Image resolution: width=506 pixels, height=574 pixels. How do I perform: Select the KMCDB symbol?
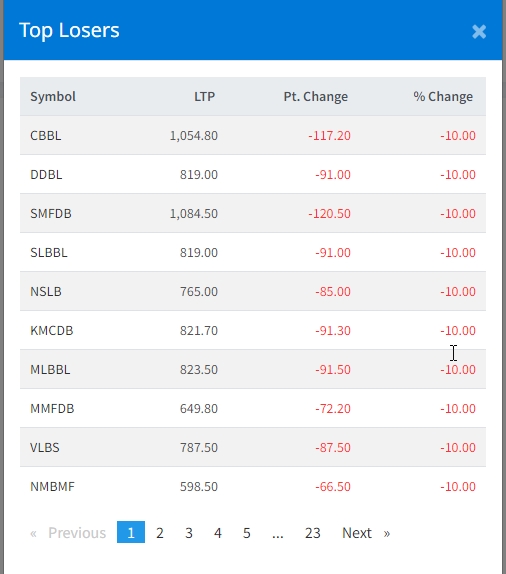click(x=52, y=331)
